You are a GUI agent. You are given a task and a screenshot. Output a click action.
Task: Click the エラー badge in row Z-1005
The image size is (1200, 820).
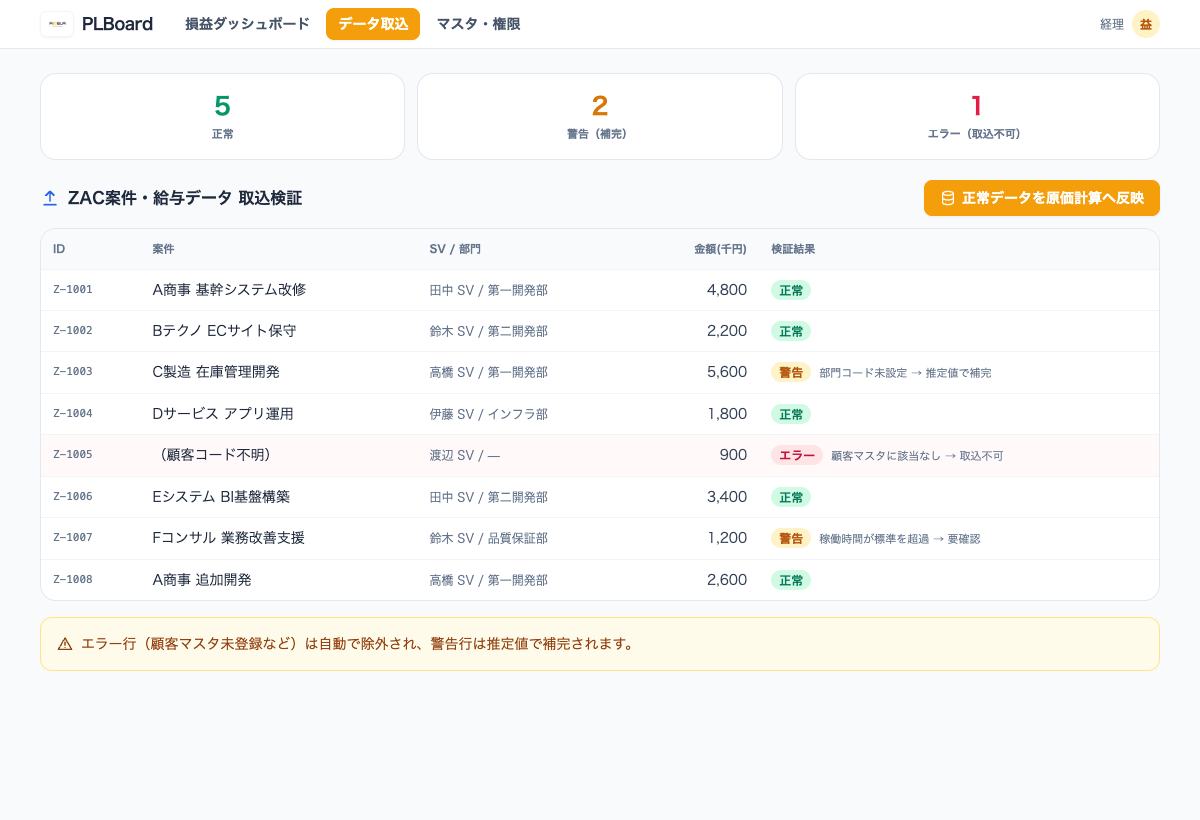[x=797, y=455]
